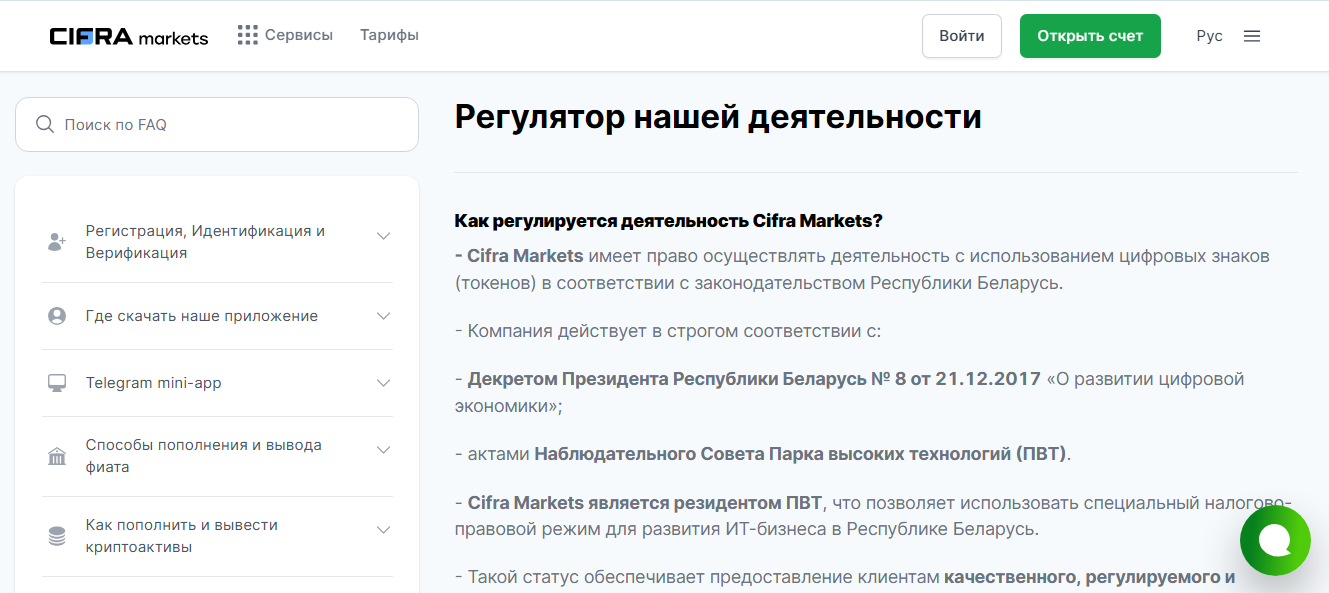Image resolution: width=1329 pixels, height=593 pixels.
Task: Expand the Telegram mini-app section
Action: click(383, 382)
